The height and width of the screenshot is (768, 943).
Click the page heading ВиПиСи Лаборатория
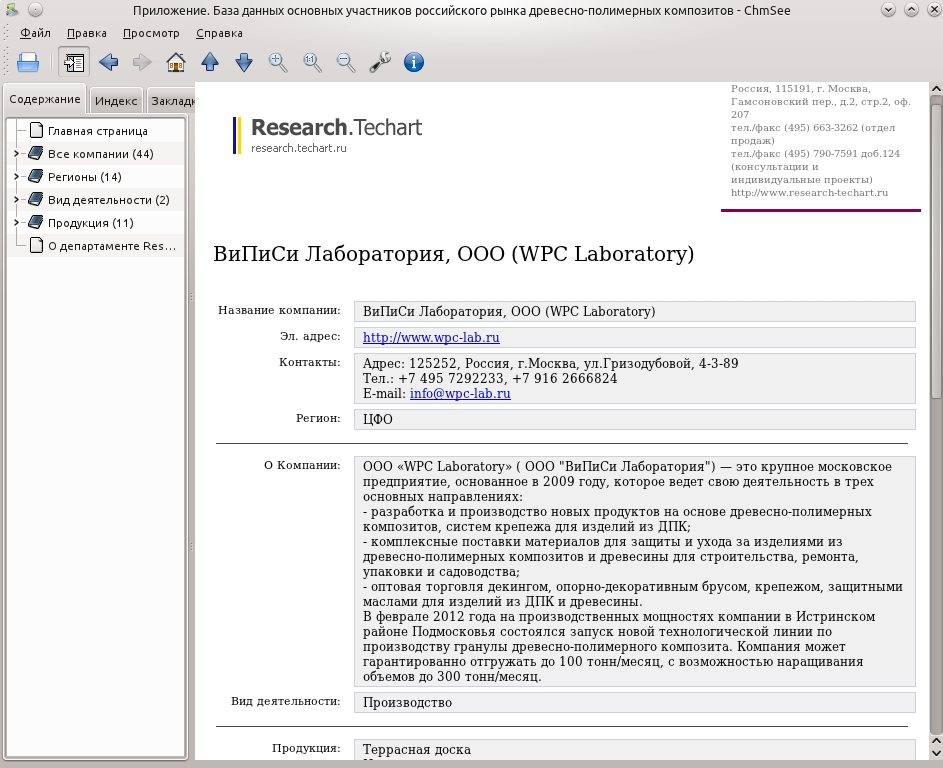click(453, 254)
